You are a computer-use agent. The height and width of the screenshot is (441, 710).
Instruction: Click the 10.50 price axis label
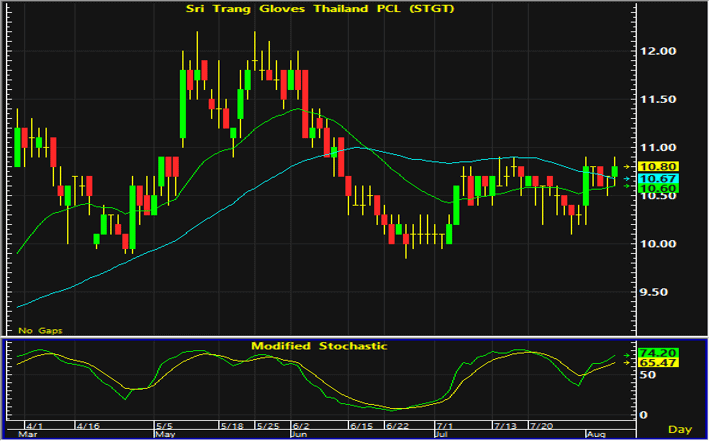[658, 196]
